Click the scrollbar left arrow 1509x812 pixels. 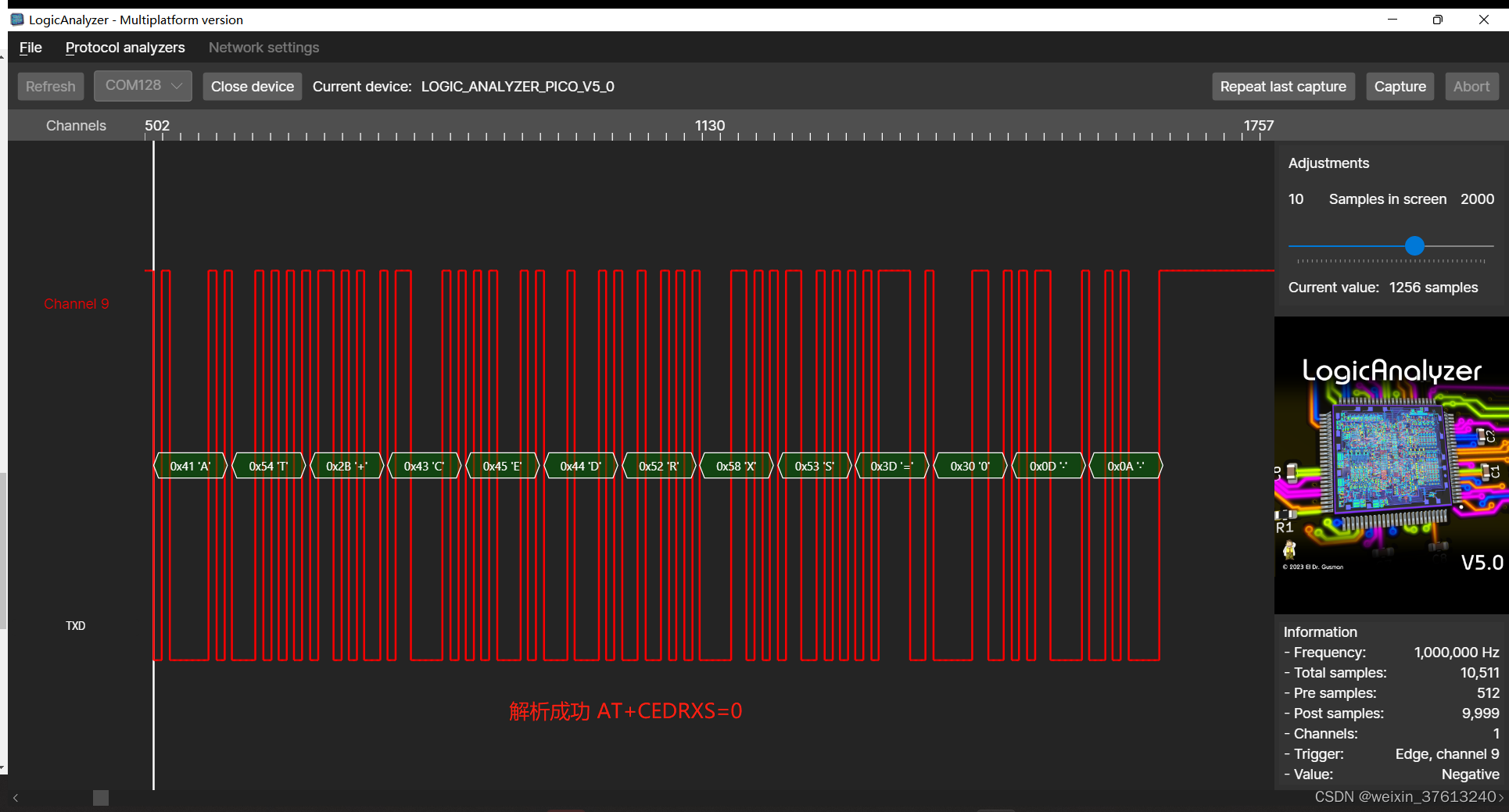(16, 798)
